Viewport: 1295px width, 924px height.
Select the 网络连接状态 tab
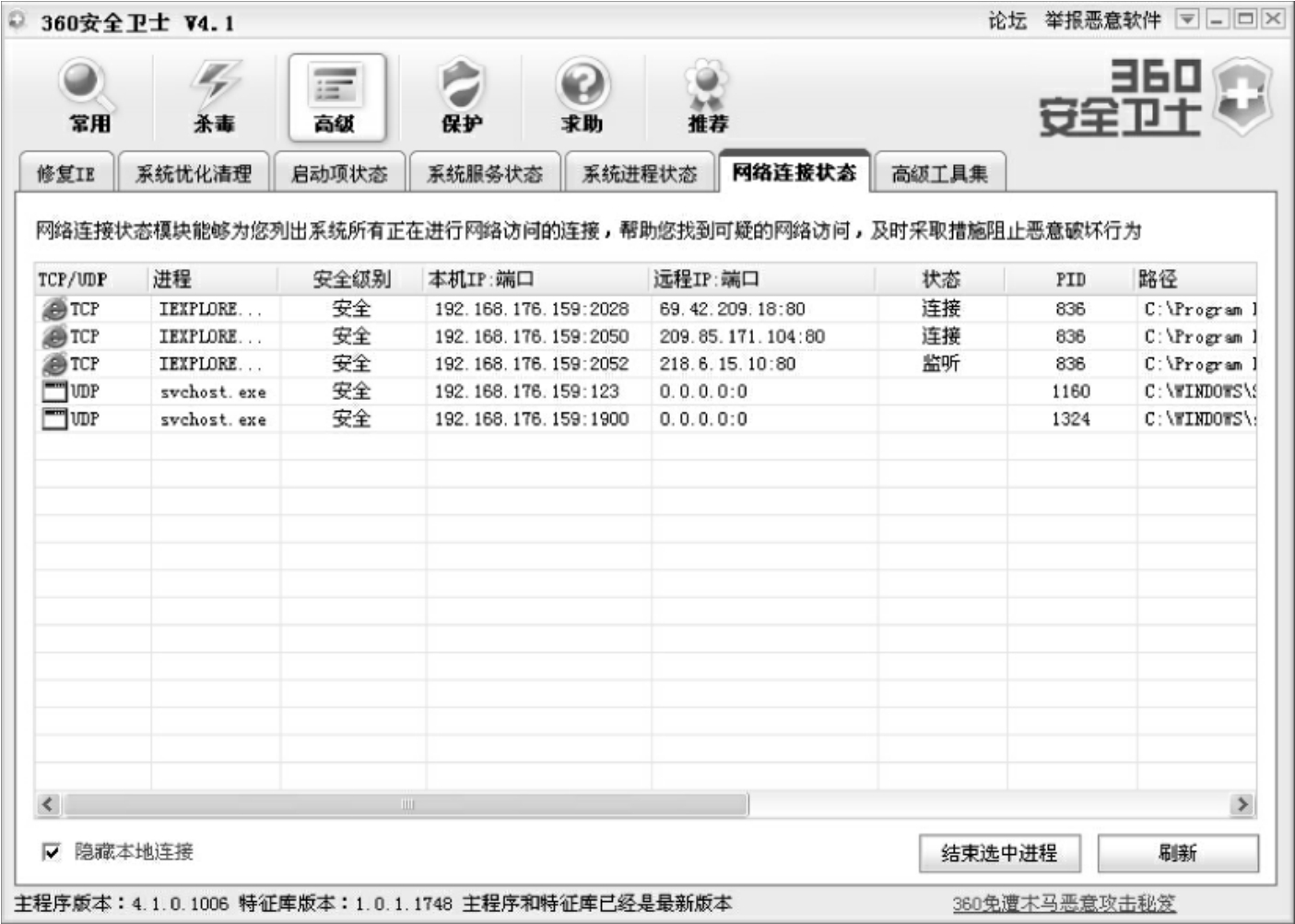pos(795,171)
